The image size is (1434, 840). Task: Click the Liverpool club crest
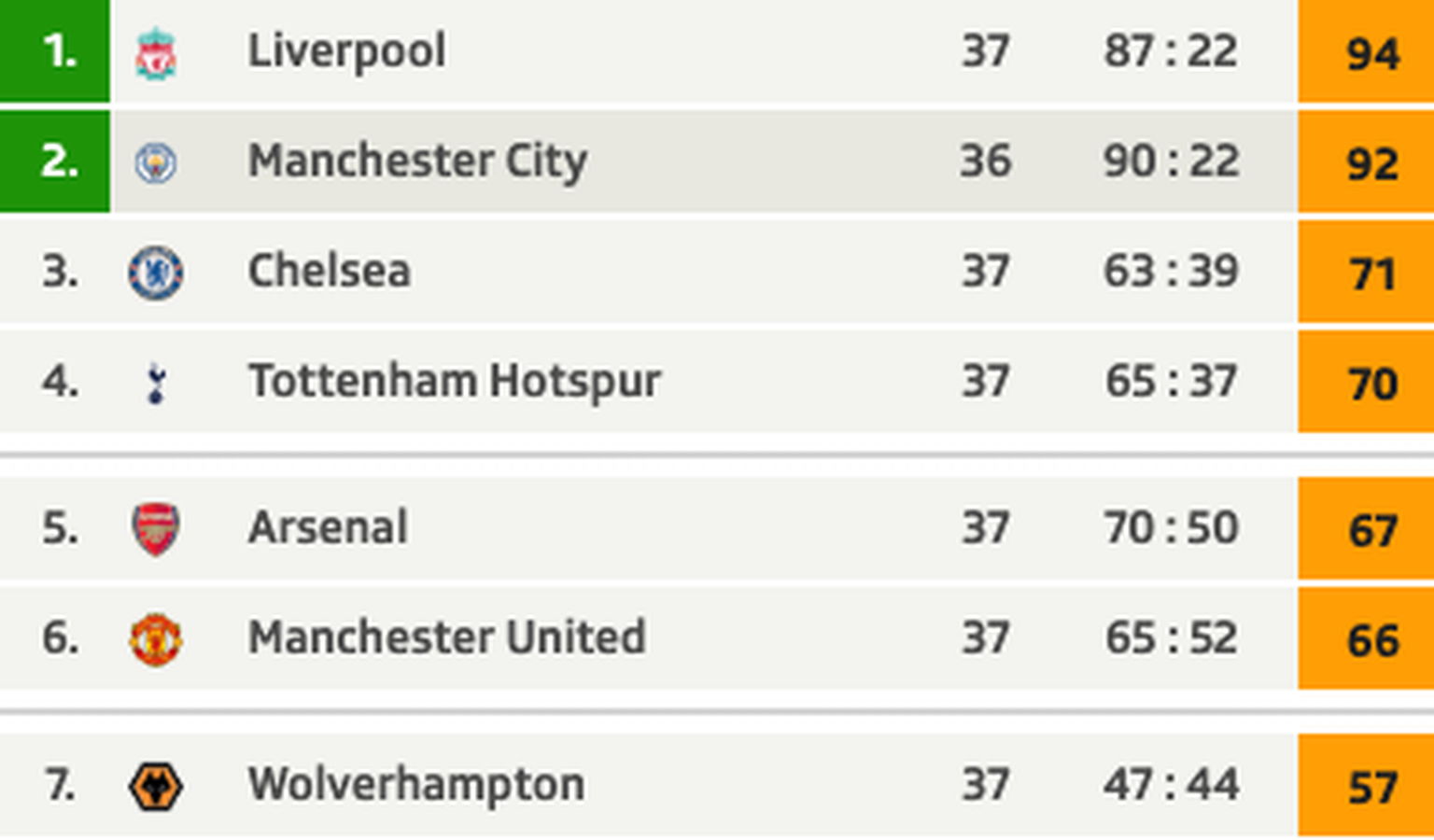(156, 53)
